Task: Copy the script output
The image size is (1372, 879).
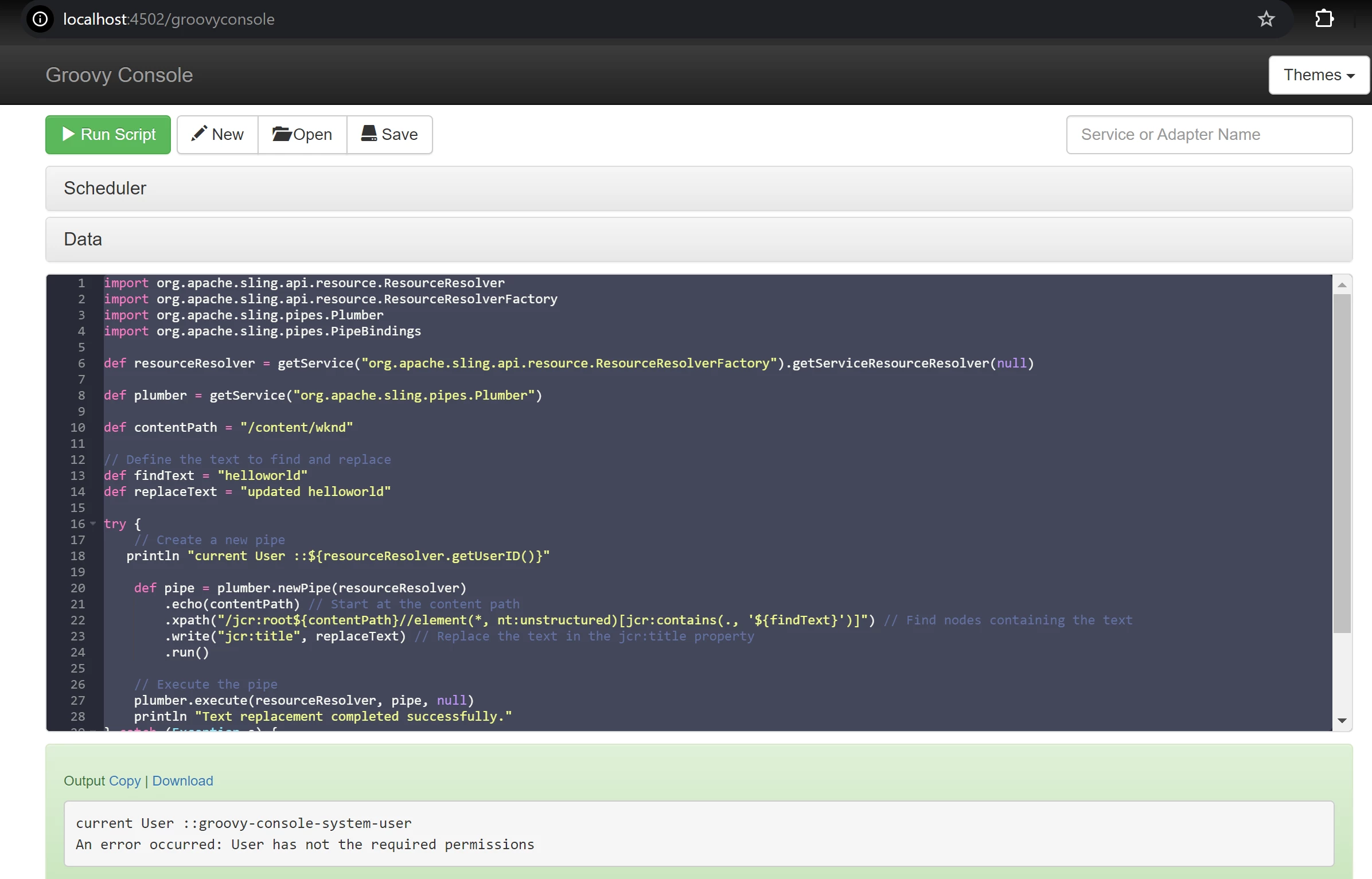Action: (124, 780)
